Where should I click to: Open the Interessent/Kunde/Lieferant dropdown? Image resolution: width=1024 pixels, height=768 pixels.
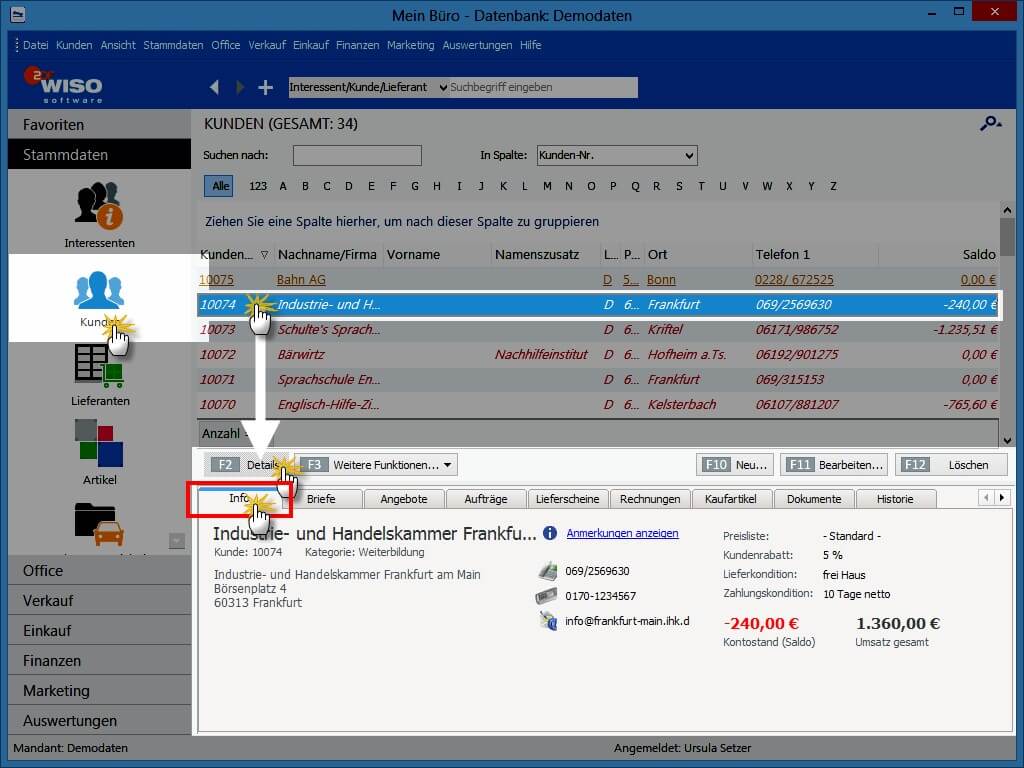pyautogui.click(x=369, y=87)
